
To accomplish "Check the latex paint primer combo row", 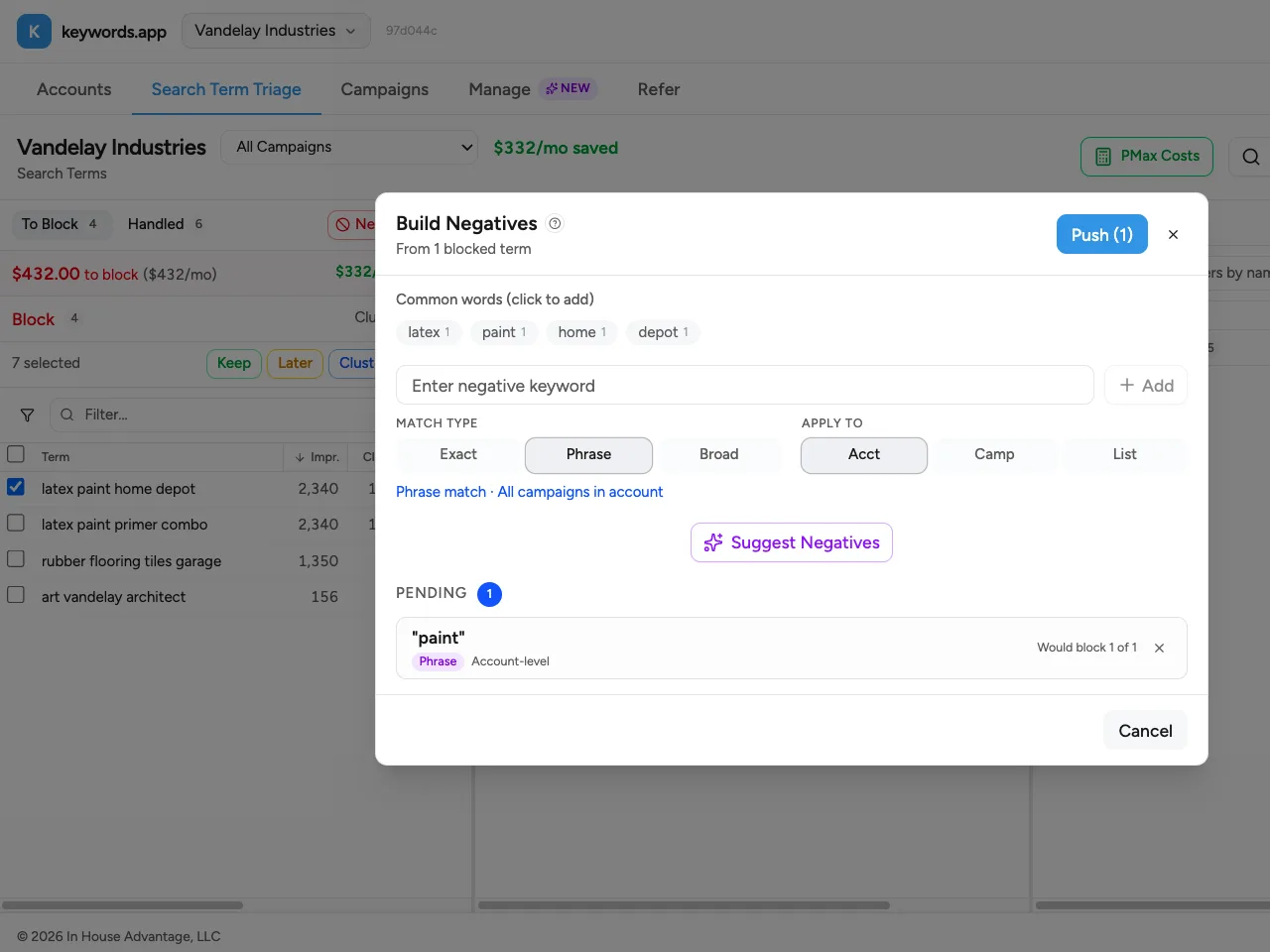I will tap(16, 523).
